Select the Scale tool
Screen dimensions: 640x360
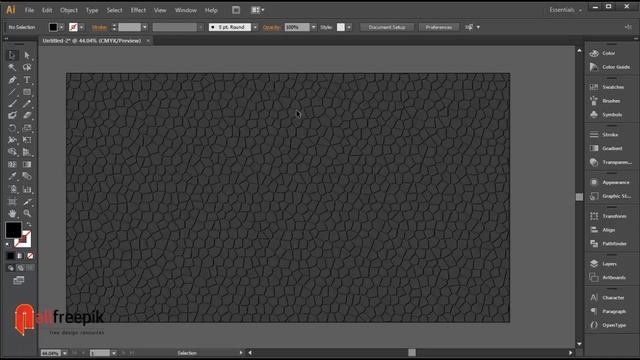point(27,128)
